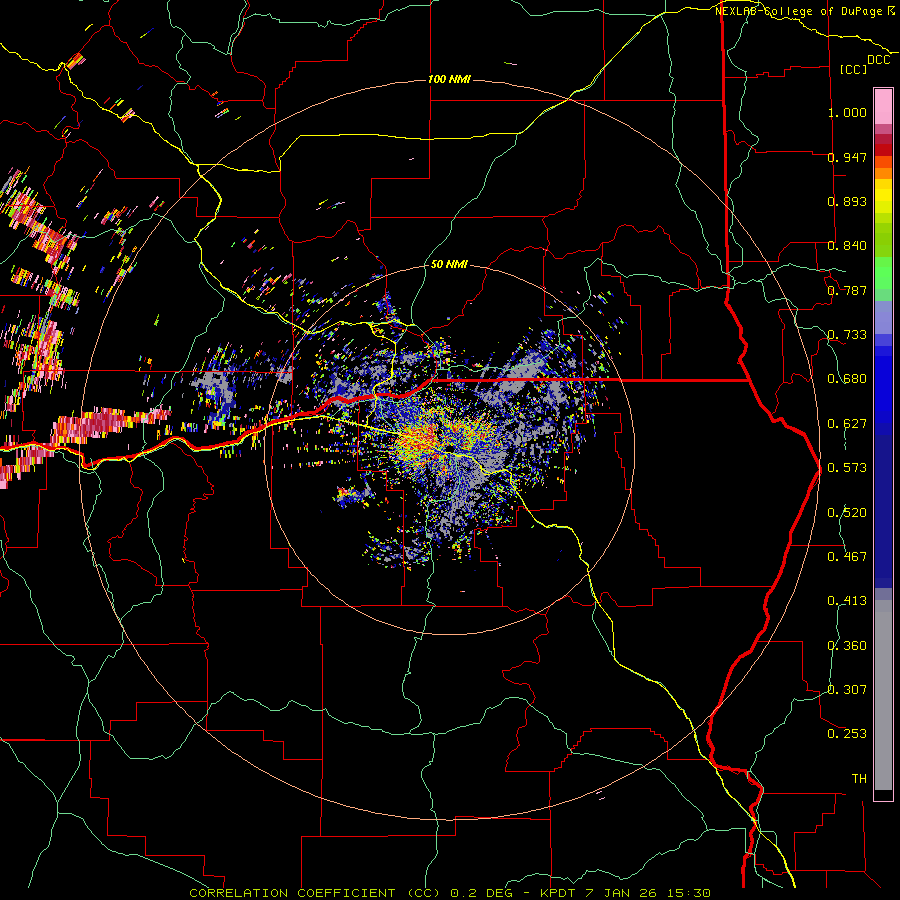Viewport: 900px width, 900px height.
Task: Click the 1.000 value on the CC scale
Action: (847, 112)
